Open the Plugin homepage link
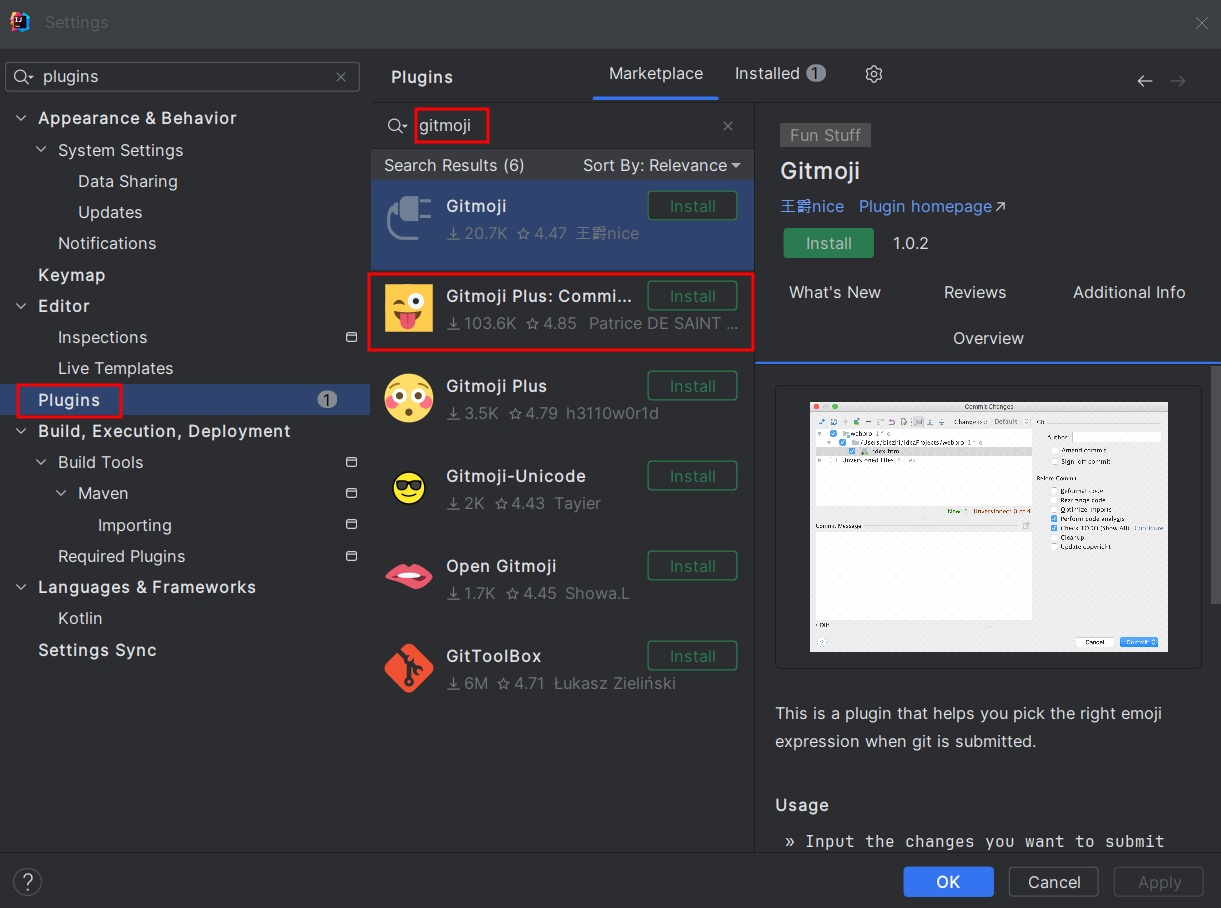The width and height of the screenshot is (1221, 908). coord(932,206)
